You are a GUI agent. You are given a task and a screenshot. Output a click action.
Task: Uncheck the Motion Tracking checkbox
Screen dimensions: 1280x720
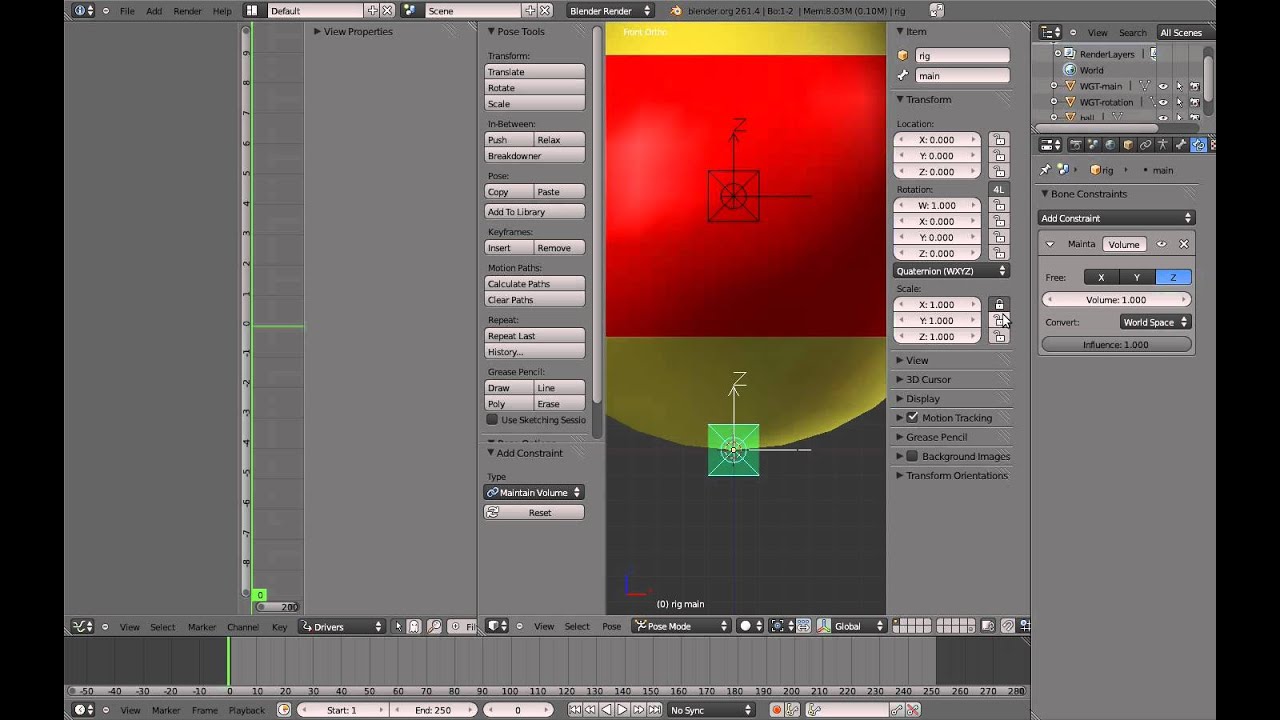tap(912, 418)
